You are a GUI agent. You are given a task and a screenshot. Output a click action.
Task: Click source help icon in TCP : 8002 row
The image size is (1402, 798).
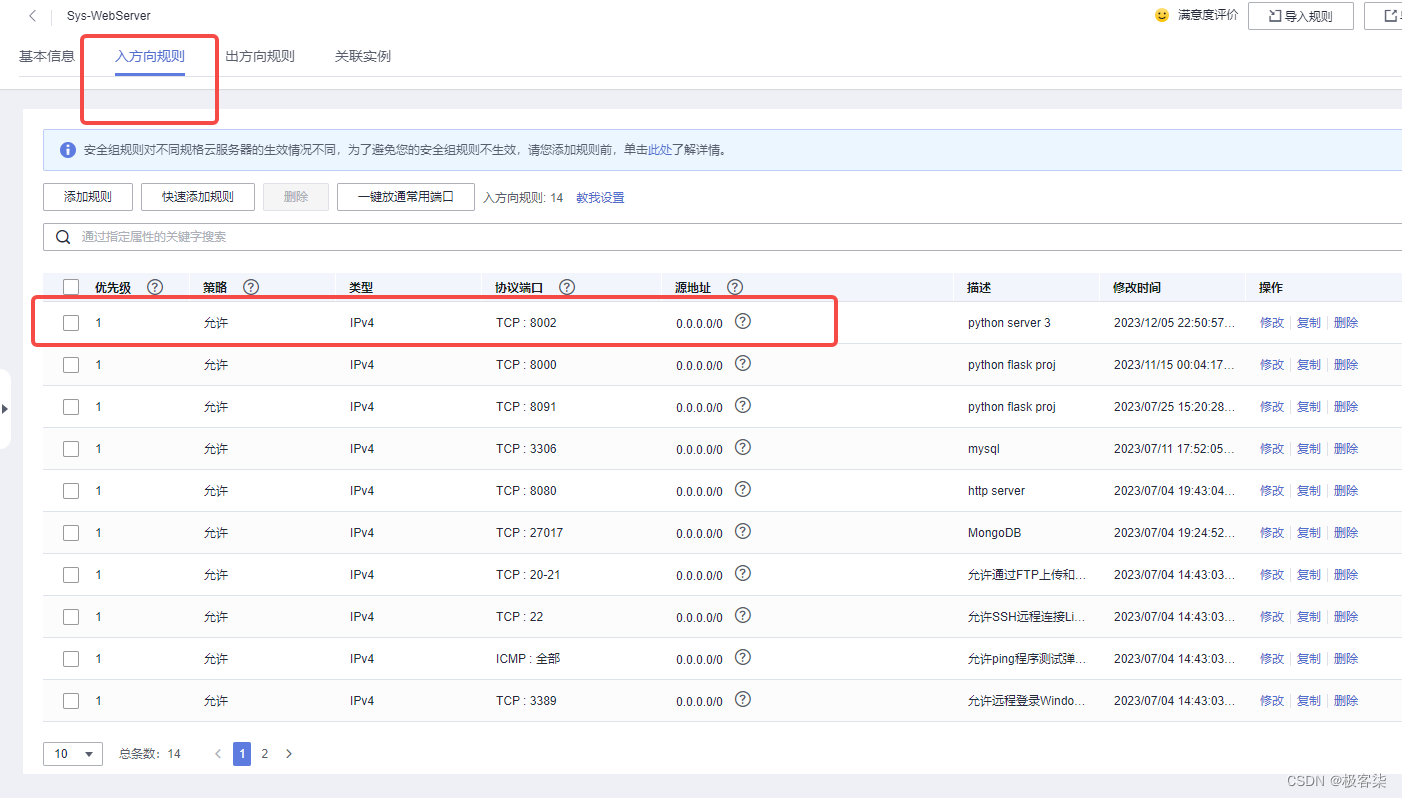point(742,321)
